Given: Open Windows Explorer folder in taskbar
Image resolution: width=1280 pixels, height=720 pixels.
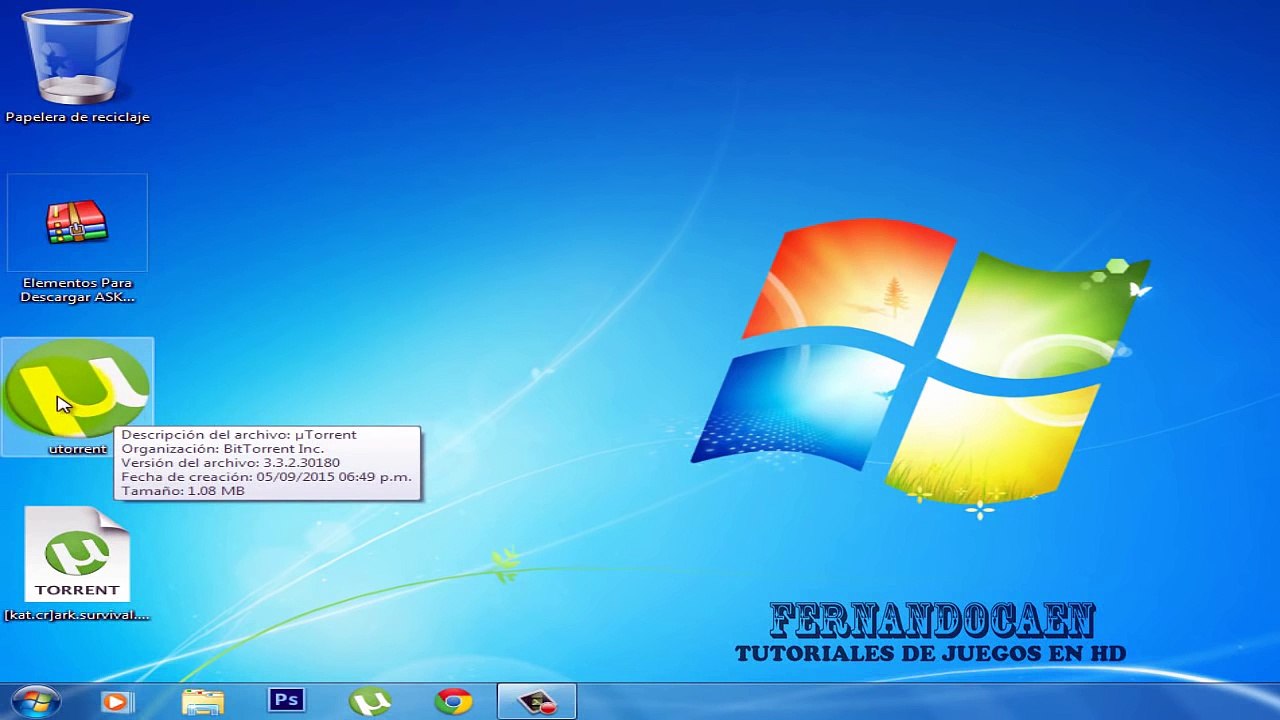Looking at the screenshot, I should tap(203, 702).
